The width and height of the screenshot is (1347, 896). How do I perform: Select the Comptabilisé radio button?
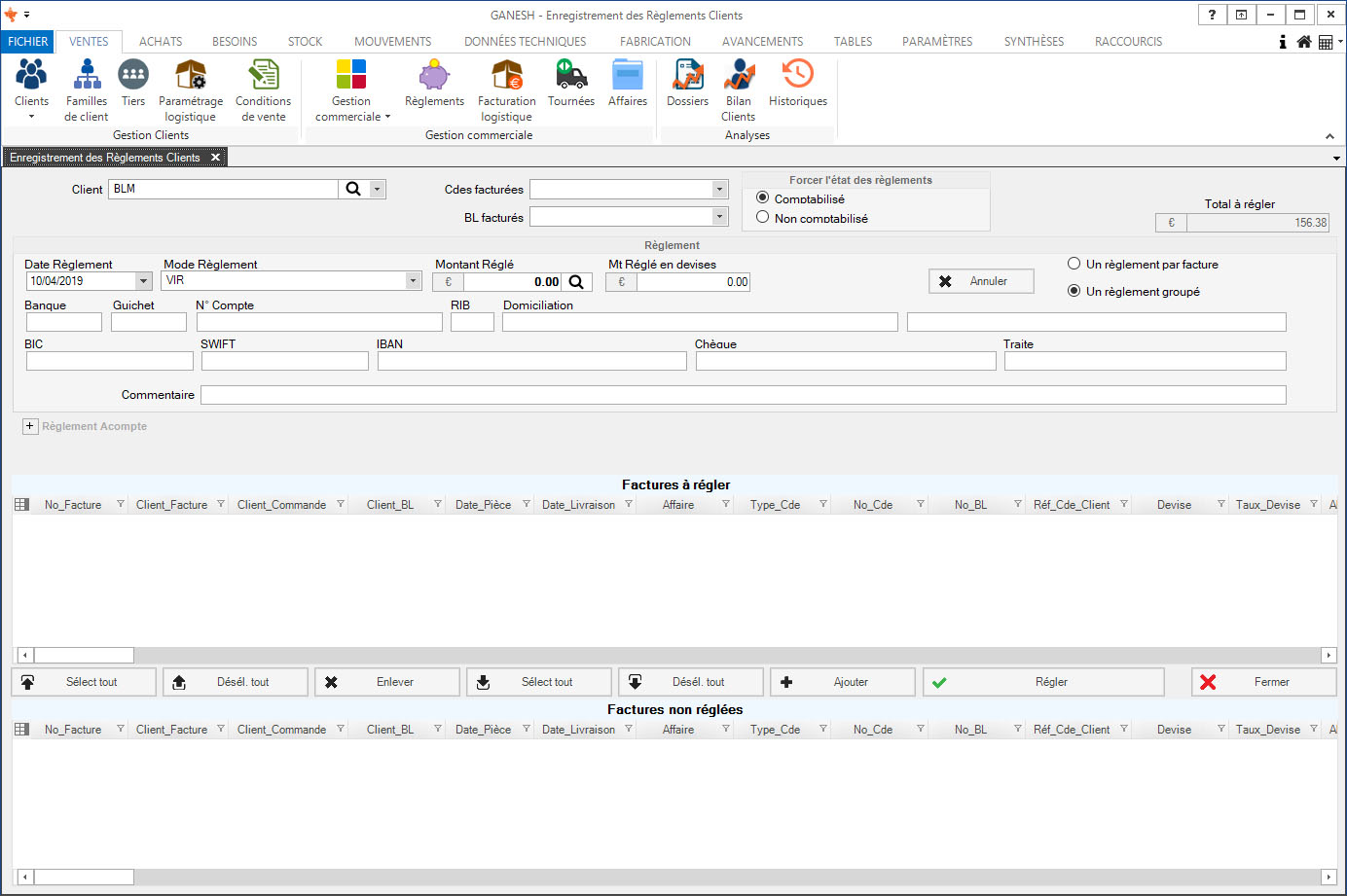763,197
